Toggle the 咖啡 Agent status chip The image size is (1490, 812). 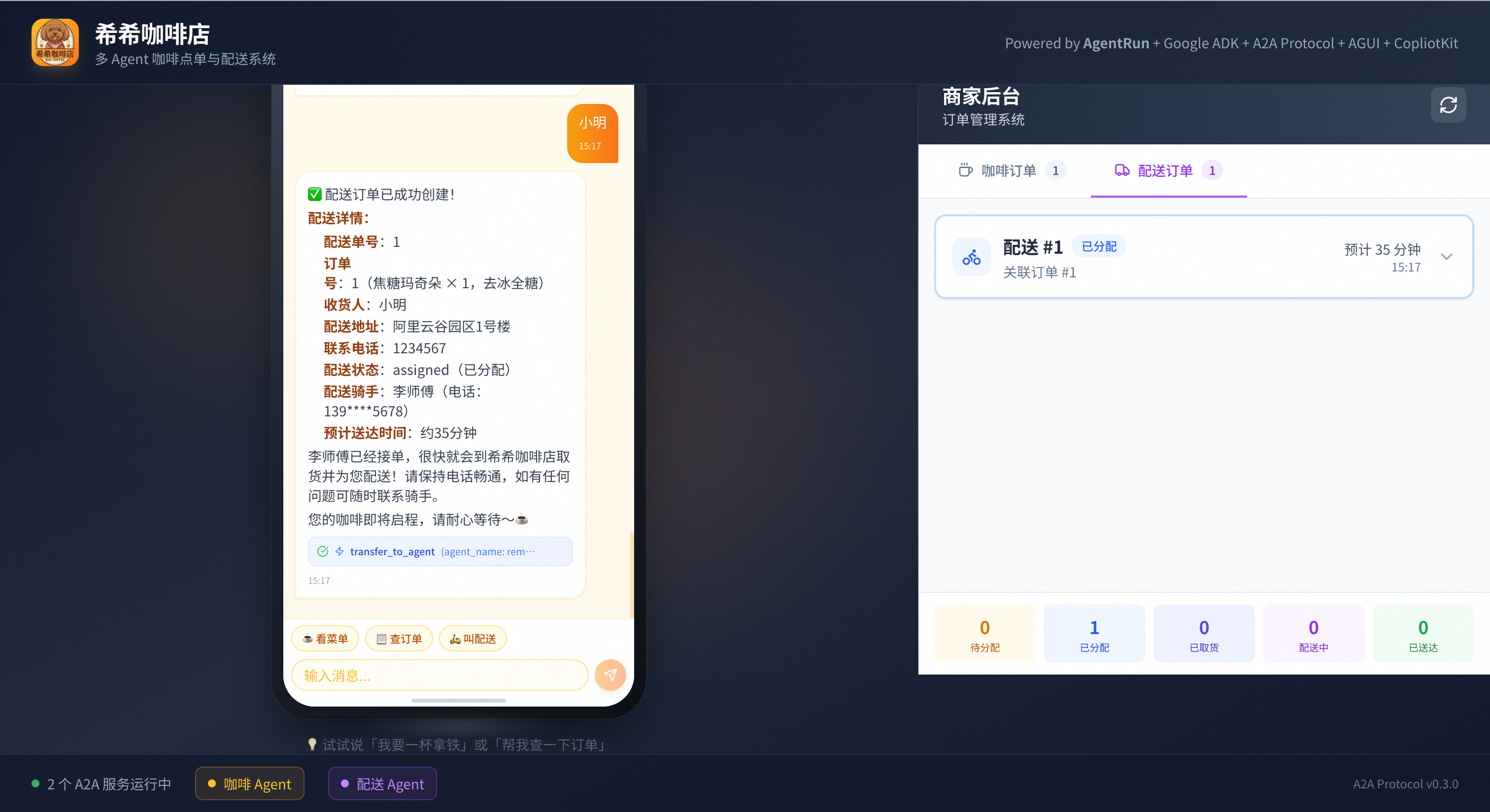click(x=249, y=783)
